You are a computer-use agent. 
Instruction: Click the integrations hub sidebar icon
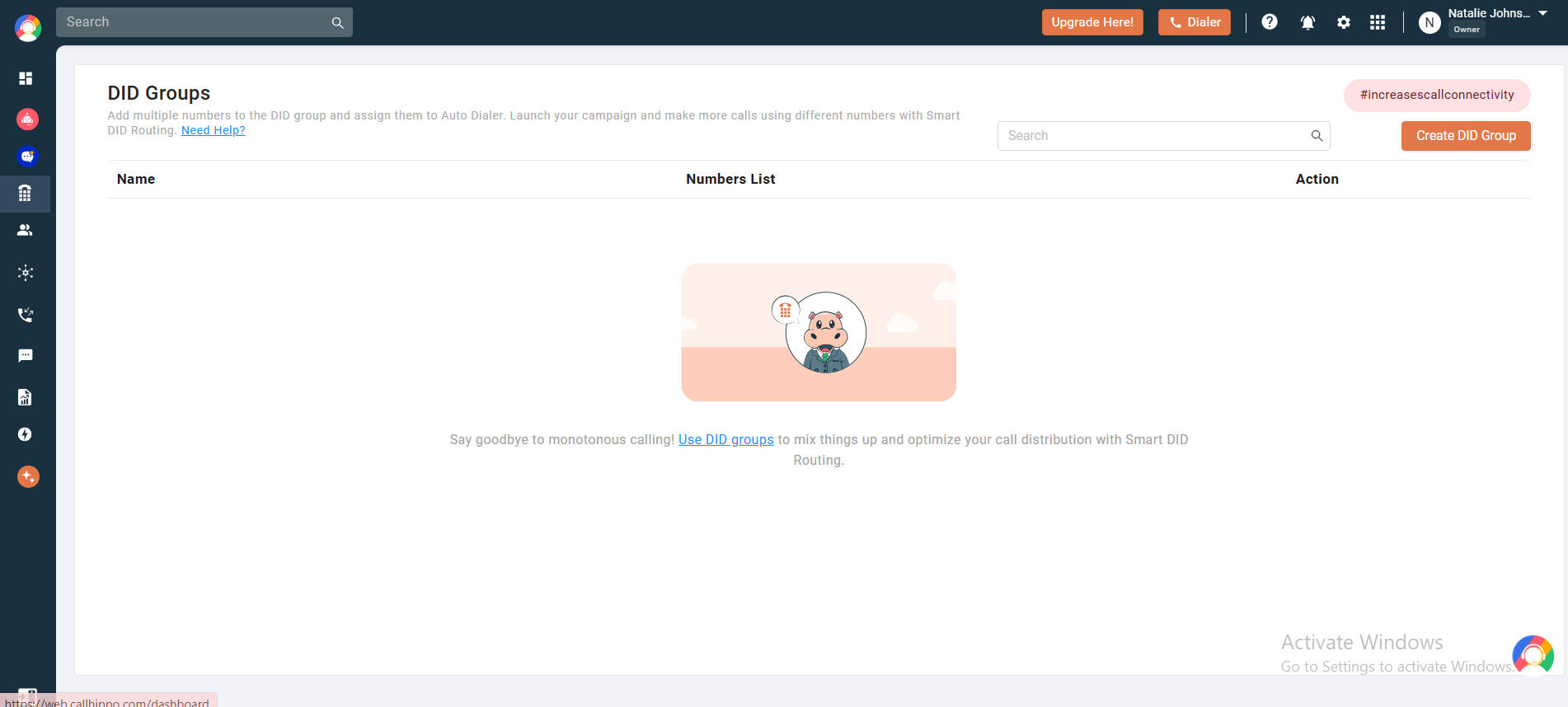coord(26,273)
